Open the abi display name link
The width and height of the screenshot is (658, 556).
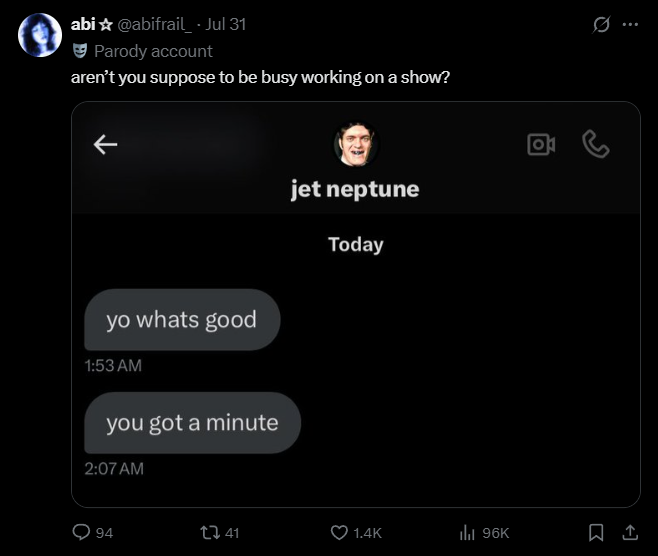pos(83,24)
